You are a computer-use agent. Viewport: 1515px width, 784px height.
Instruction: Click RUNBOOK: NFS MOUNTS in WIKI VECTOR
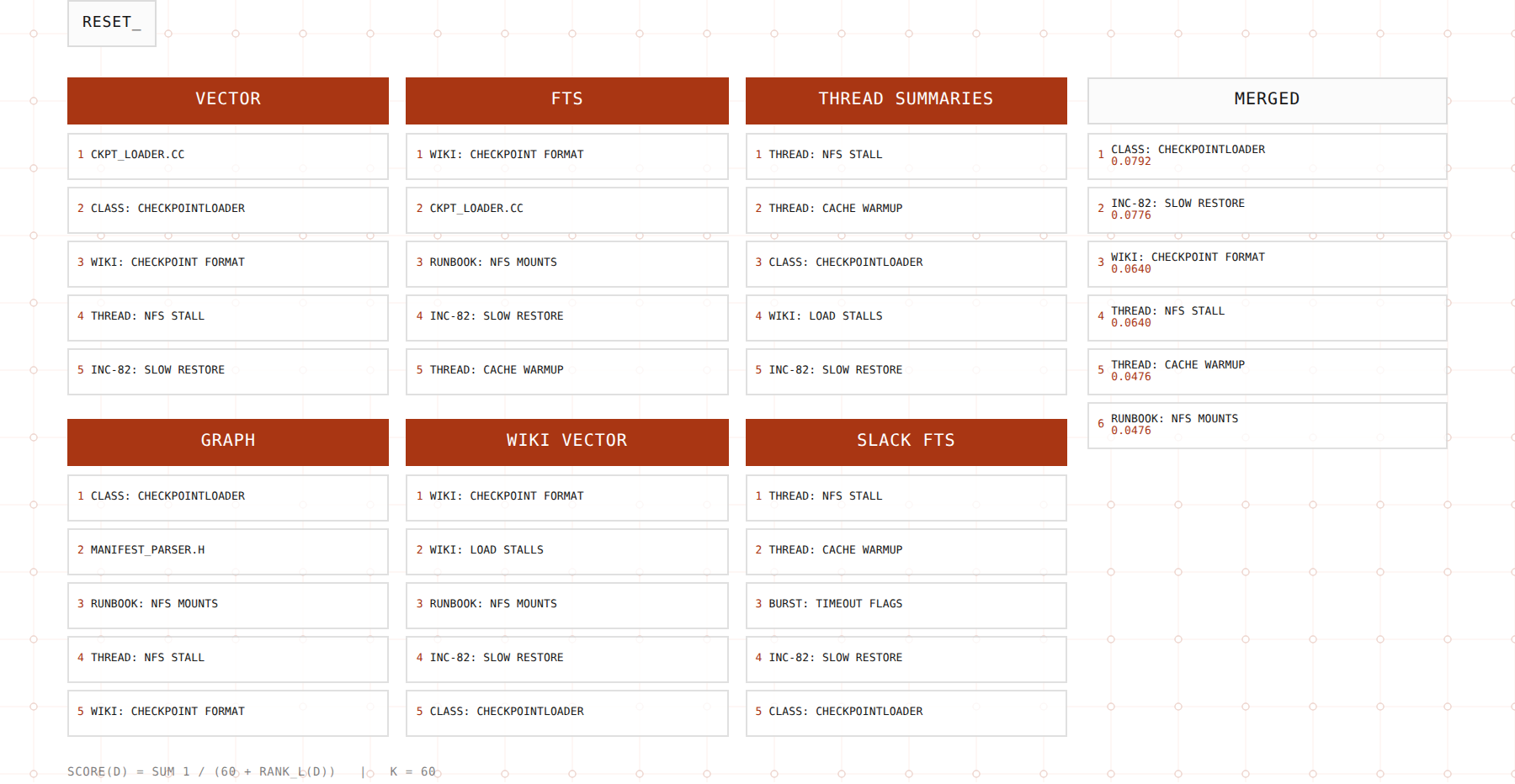click(567, 606)
